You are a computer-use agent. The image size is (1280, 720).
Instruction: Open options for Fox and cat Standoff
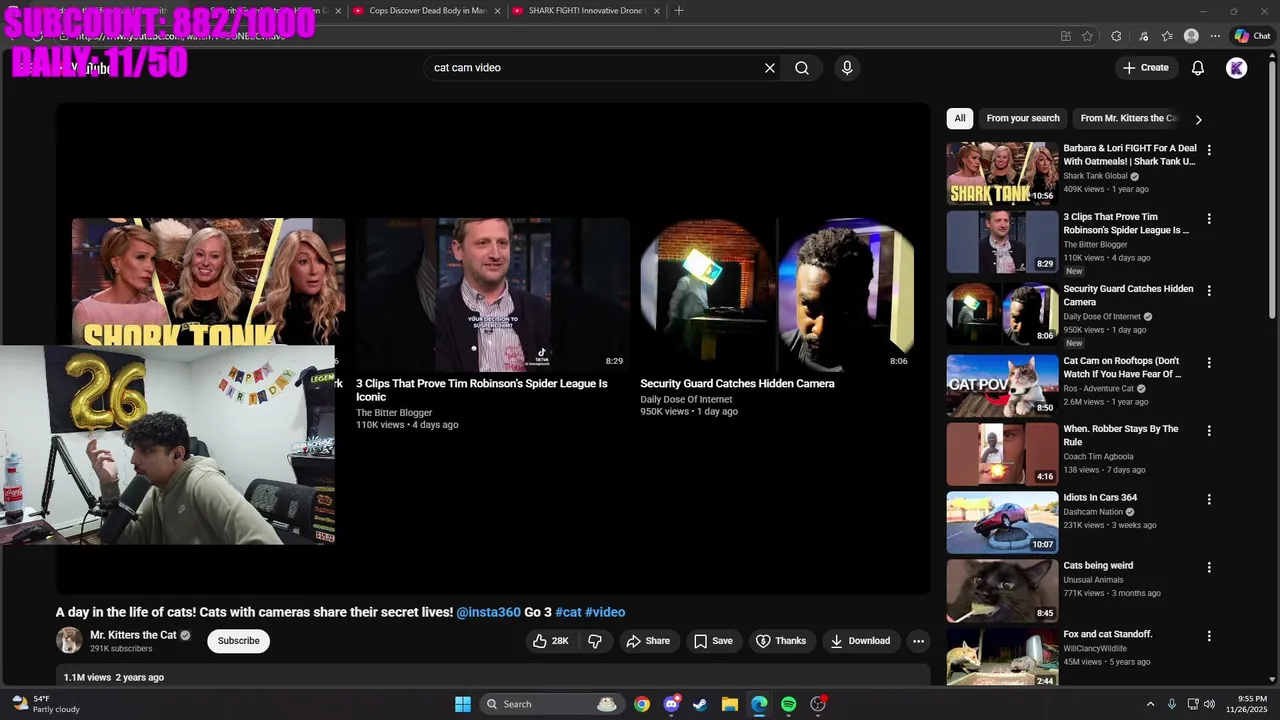tap(1209, 636)
